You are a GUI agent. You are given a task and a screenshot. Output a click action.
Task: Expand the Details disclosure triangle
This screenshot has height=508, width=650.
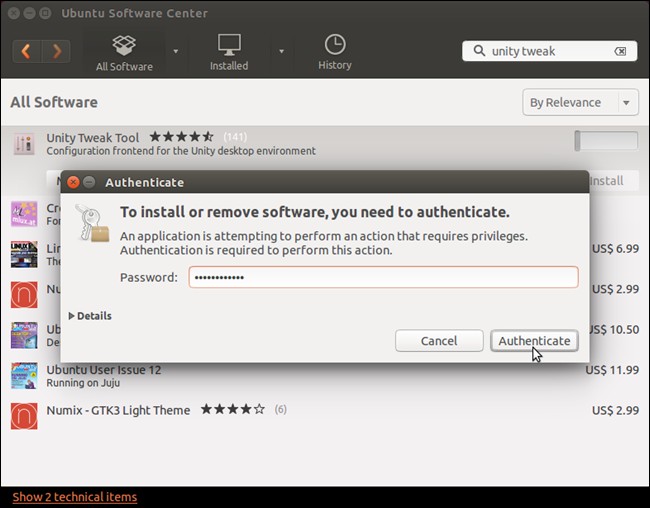(71, 316)
